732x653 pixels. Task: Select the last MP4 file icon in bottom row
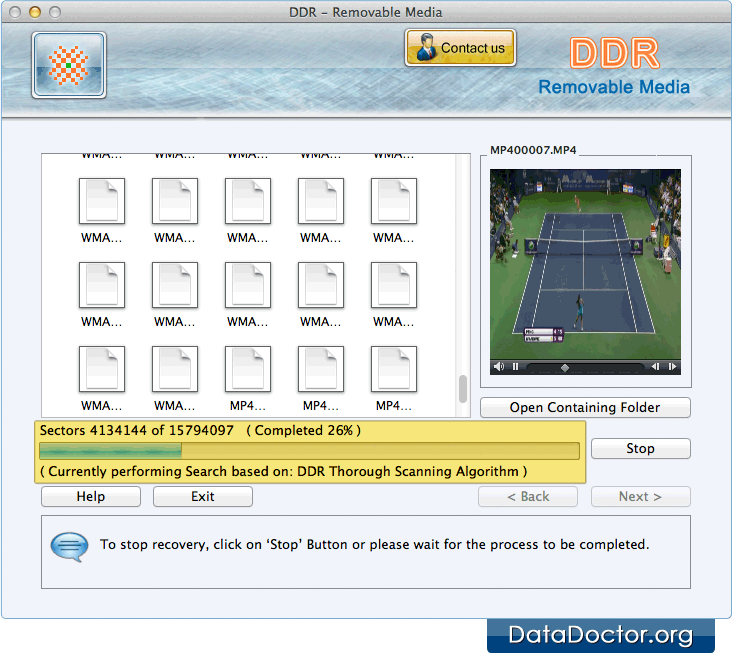tap(394, 369)
